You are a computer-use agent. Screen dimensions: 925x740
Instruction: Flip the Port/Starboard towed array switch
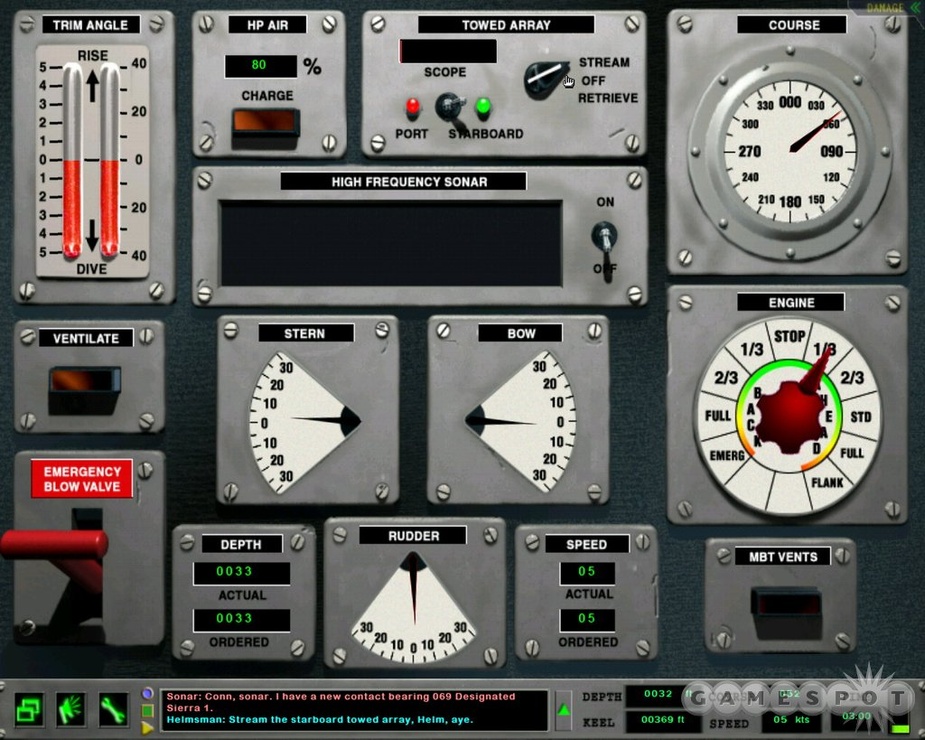click(x=445, y=105)
